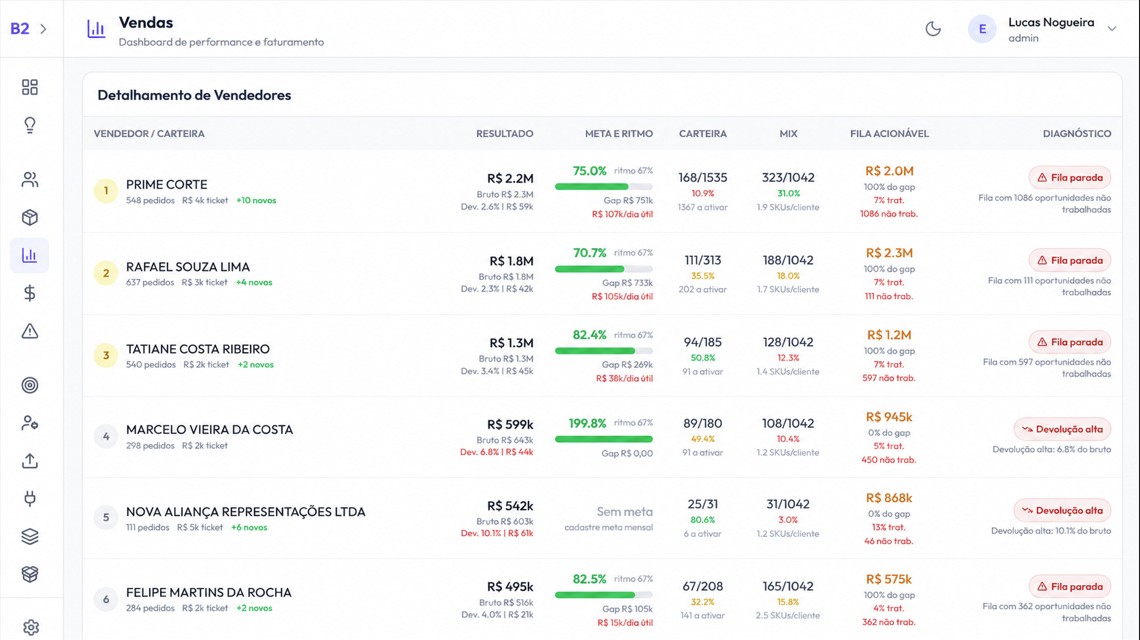Select the FELIPE MARTINS DA ROCHA vendor name
The width and height of the screenshot is (1140, 640).
pos(209,593)
